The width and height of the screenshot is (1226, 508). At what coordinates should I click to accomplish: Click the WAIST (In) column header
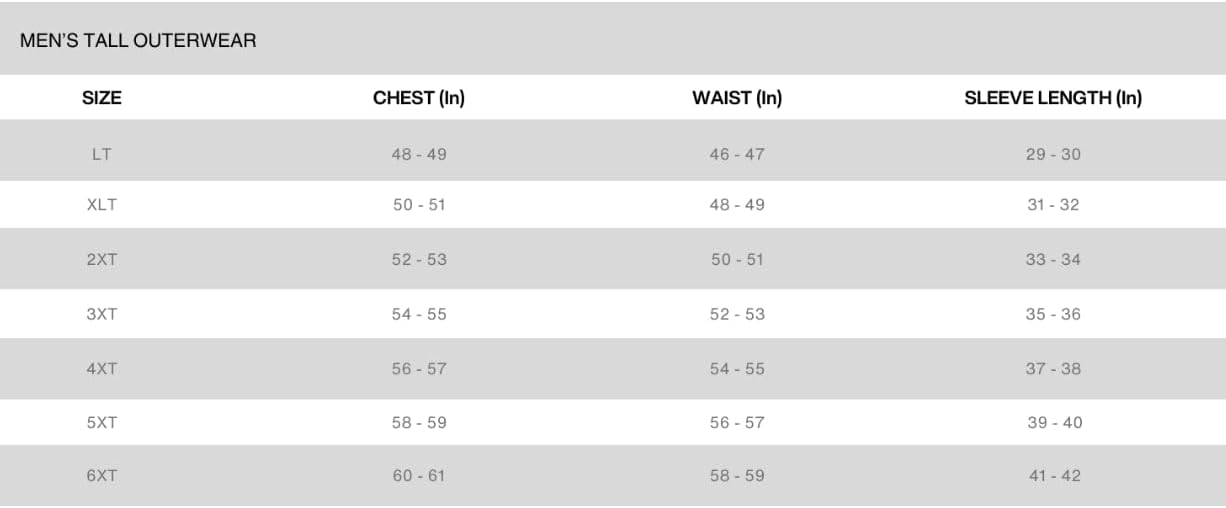(x=737, y=98)
